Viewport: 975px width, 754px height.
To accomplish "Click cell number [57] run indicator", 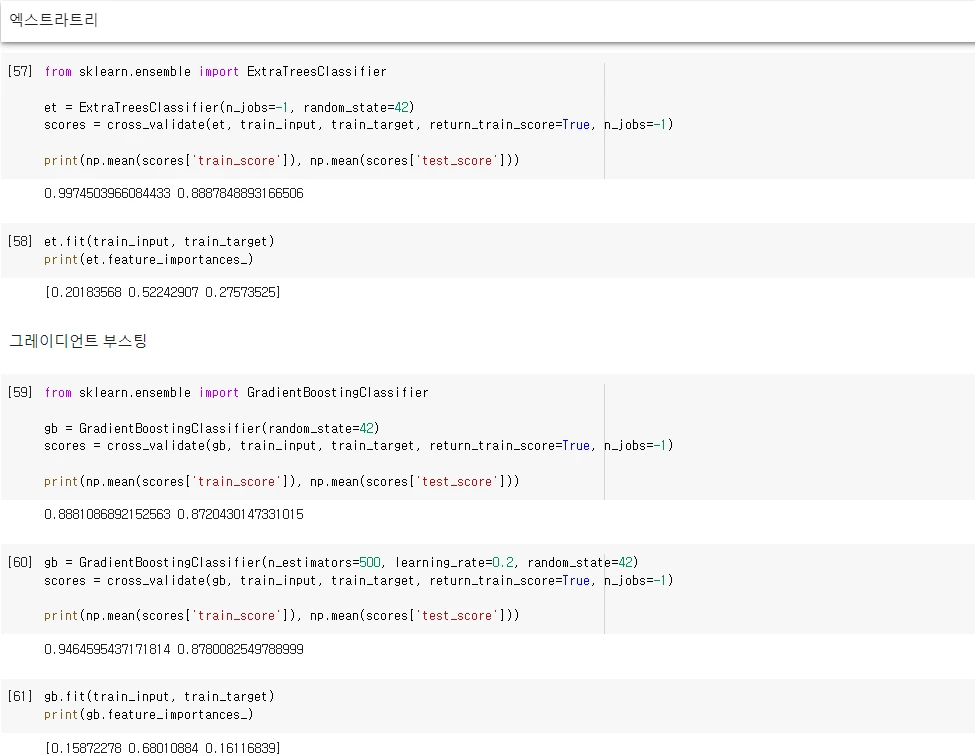I will pyautogui.click(x=20, y=71).
